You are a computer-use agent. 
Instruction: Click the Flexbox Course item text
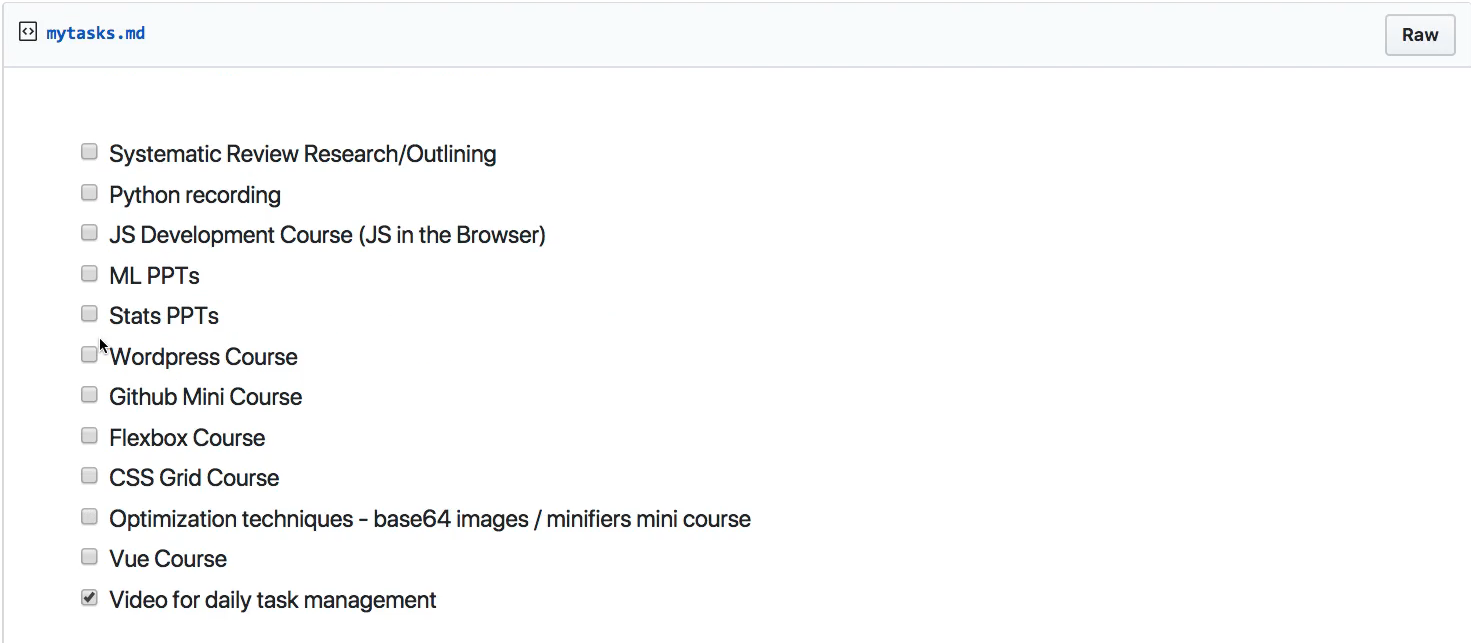(x=187, y=438)
